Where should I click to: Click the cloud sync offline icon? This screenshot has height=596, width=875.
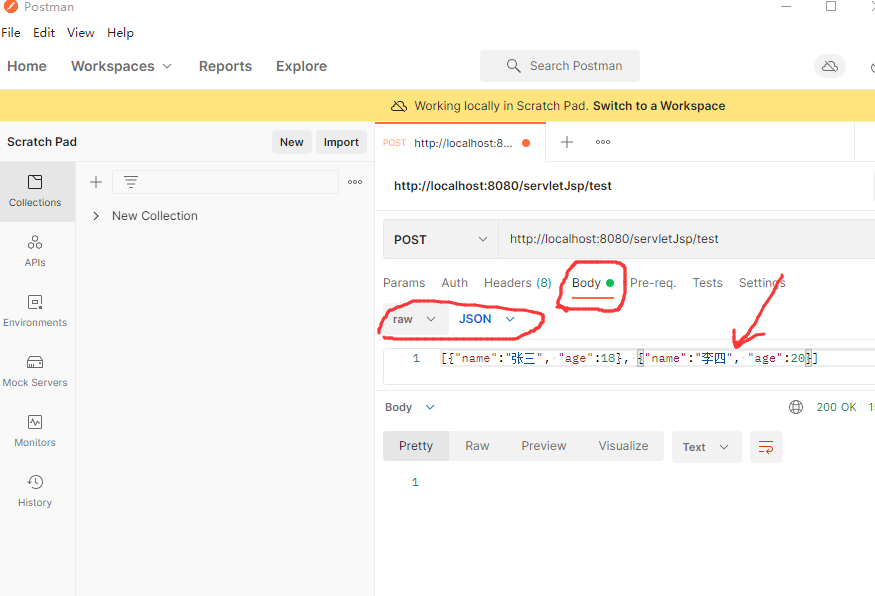[830, 66]
